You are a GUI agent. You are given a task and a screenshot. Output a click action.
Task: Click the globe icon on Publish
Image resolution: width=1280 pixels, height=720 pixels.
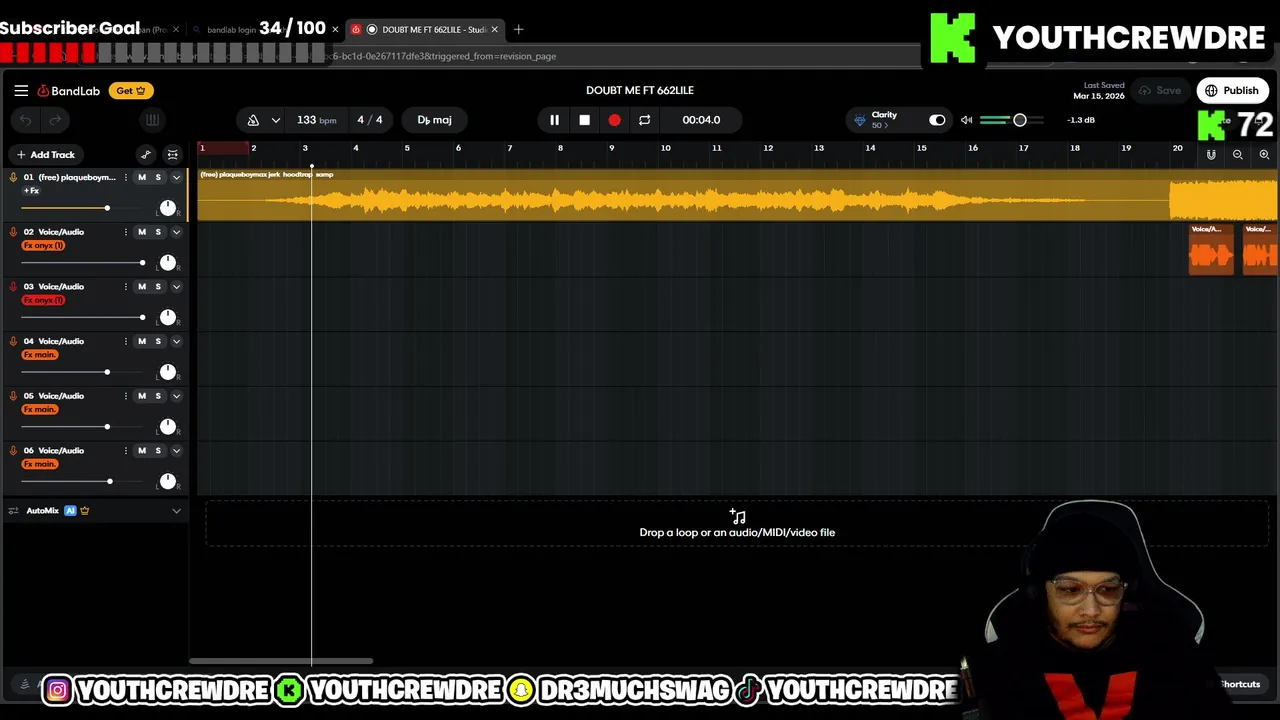coord(1211,91)
